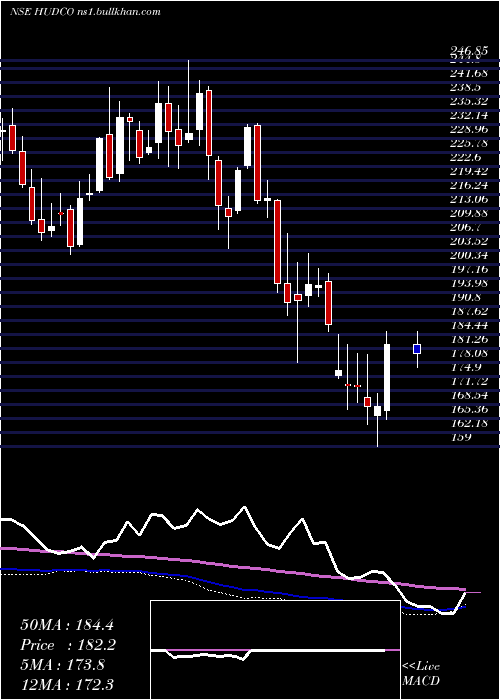Click the 228.96 price axis label
Screen dimensions: 500x700
tap(469, 129)
